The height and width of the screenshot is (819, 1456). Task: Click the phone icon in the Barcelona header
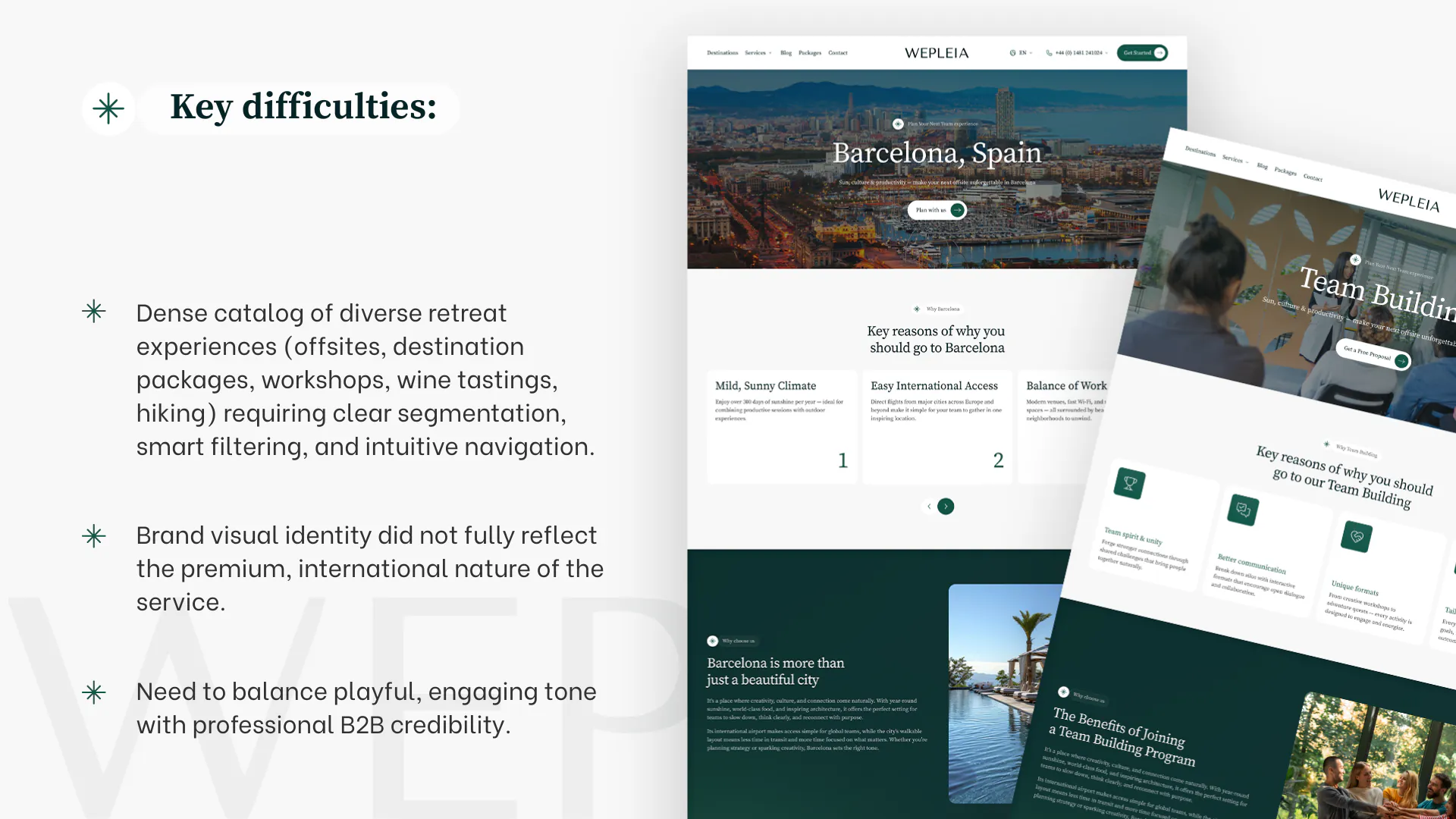pyautogui.click(x=1049, y=53)
